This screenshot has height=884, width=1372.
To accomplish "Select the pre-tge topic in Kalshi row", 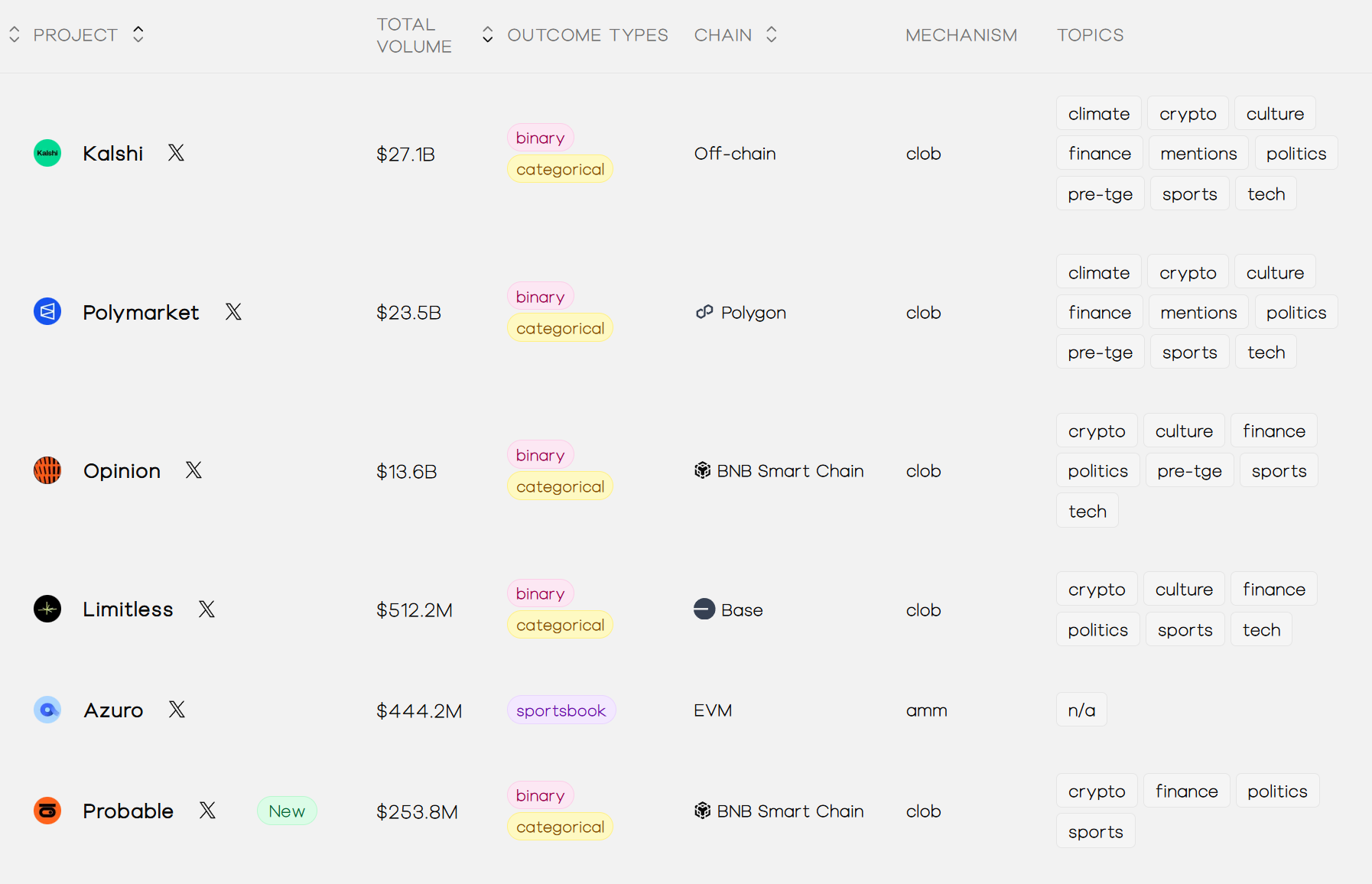I will [1101, 193].
